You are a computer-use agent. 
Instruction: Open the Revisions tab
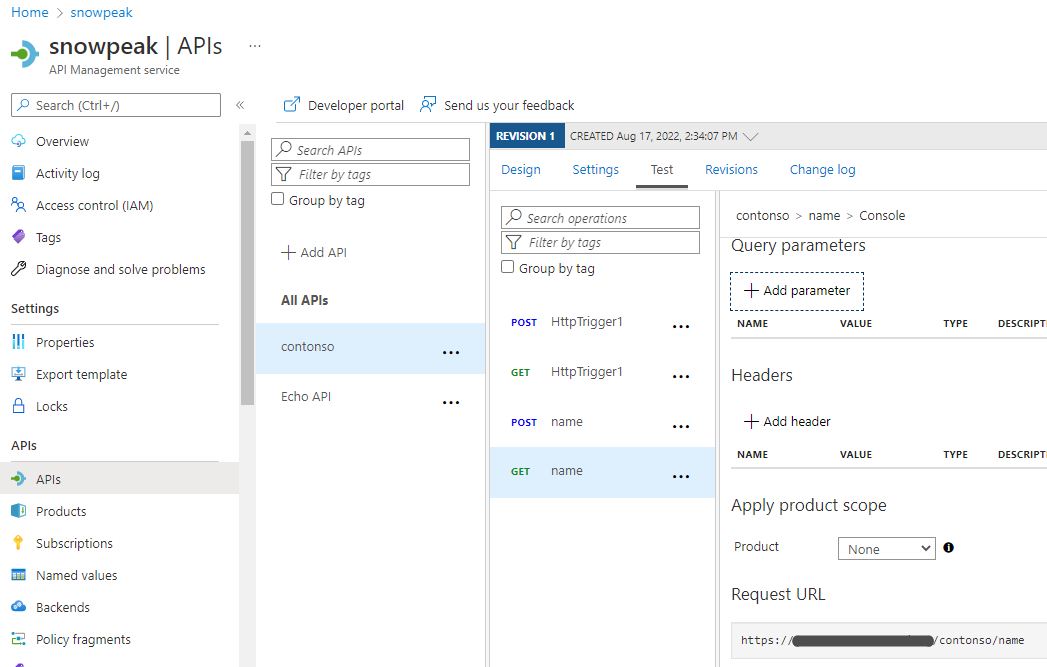[731, 170]
